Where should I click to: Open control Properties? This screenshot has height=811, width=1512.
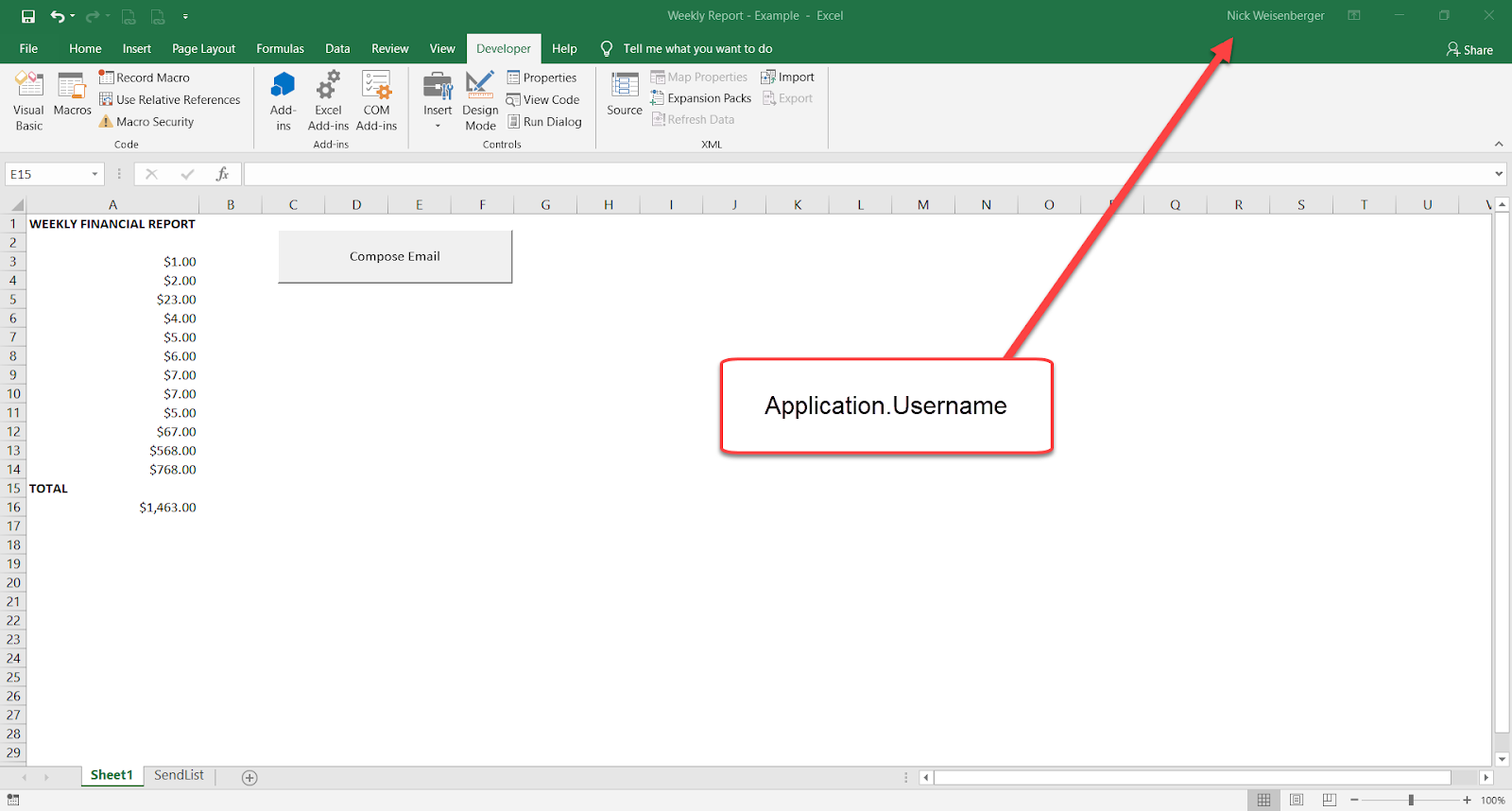click(x=541, y=78)
